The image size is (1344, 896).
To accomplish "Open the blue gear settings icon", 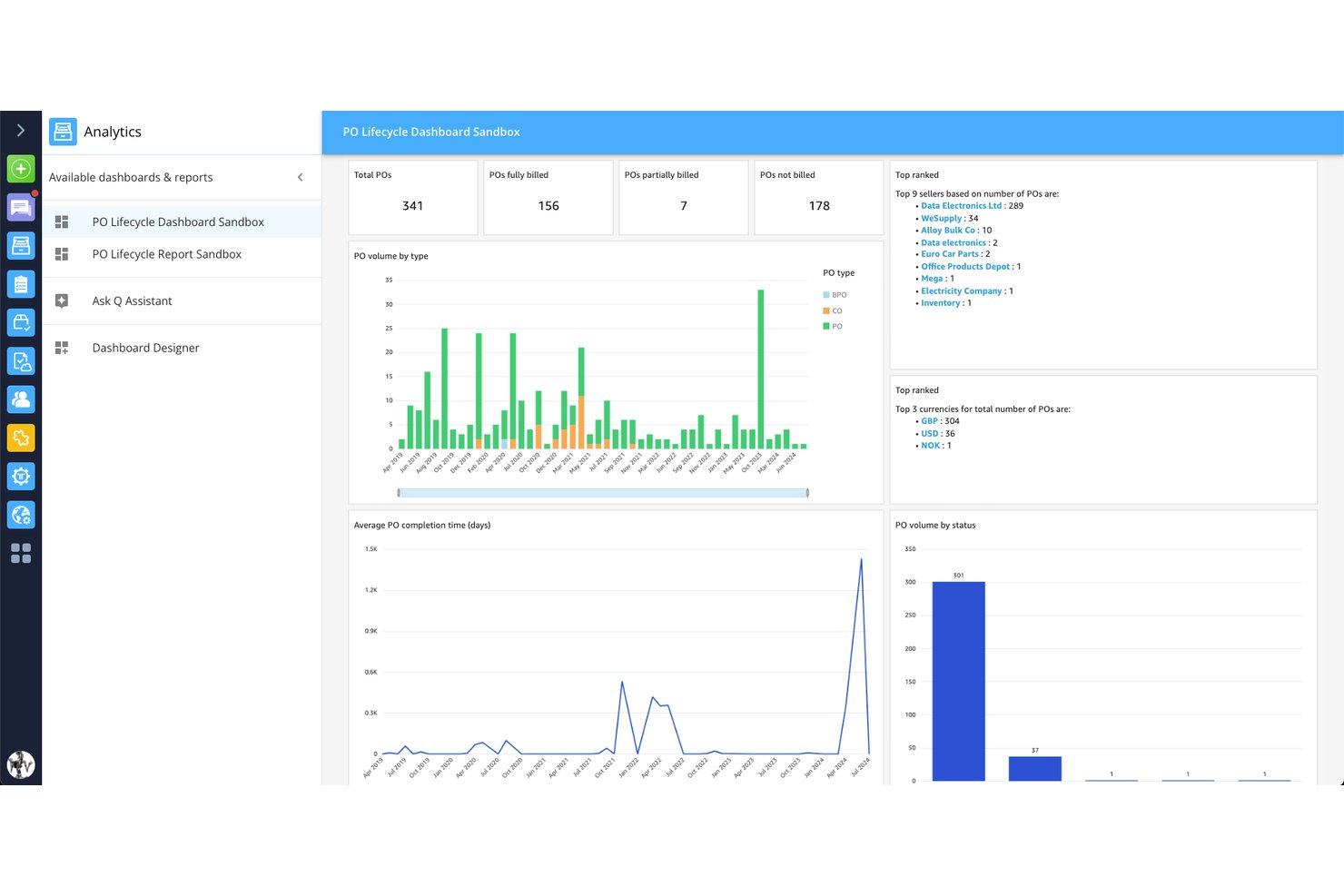I will [21, 477].
